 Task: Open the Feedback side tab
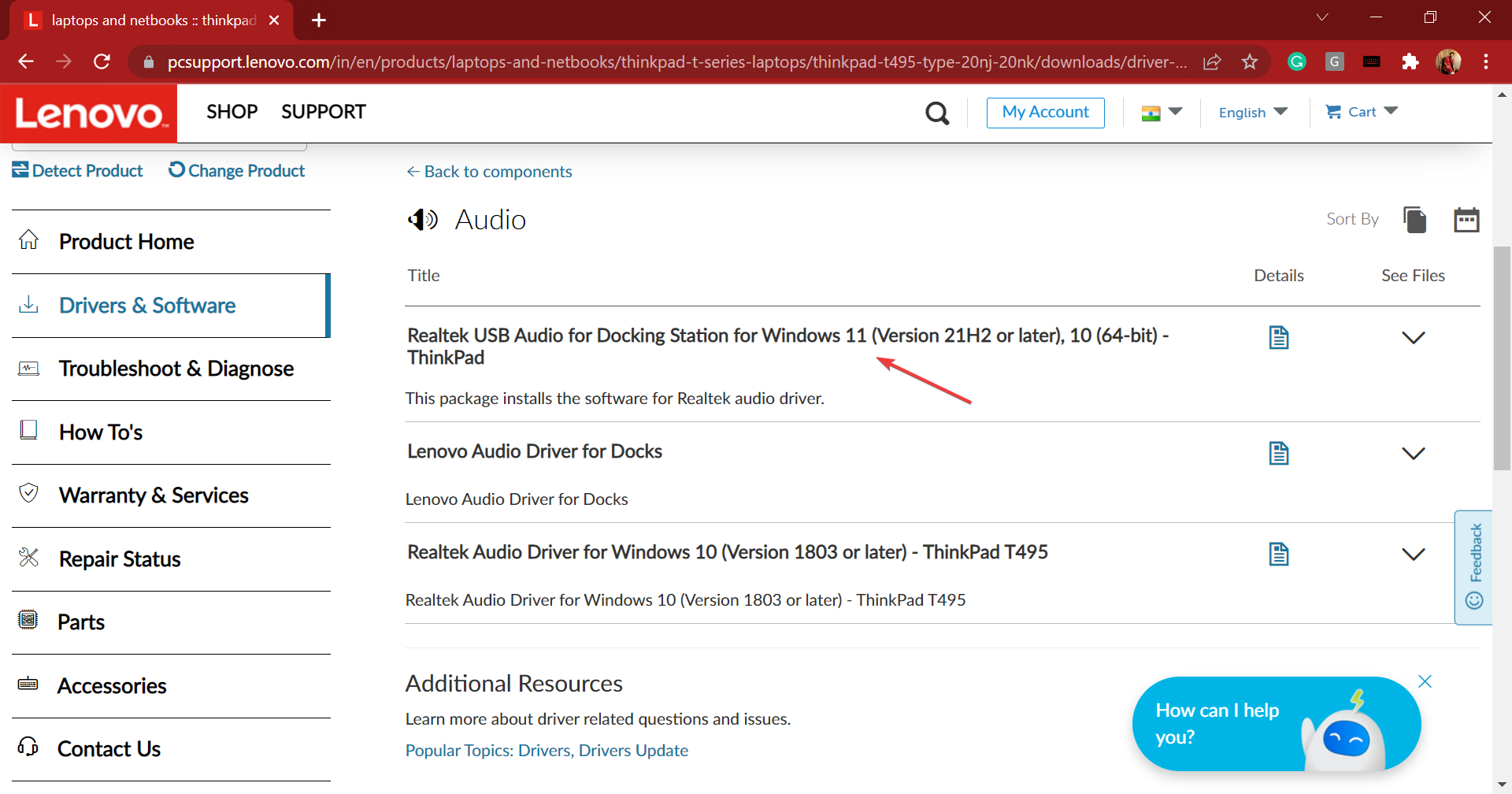[1473, 567]
